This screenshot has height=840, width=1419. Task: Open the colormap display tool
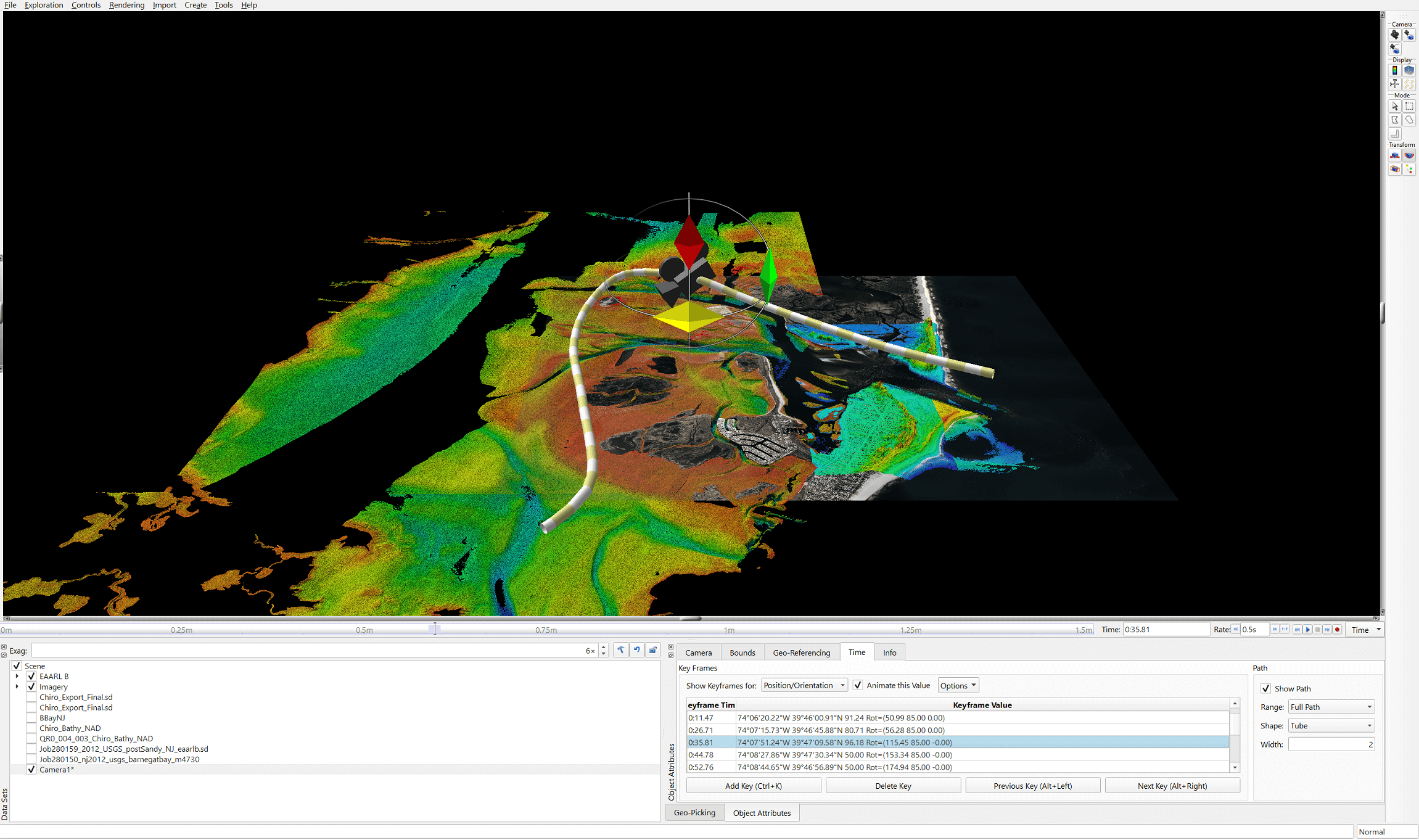(1395, 70)
